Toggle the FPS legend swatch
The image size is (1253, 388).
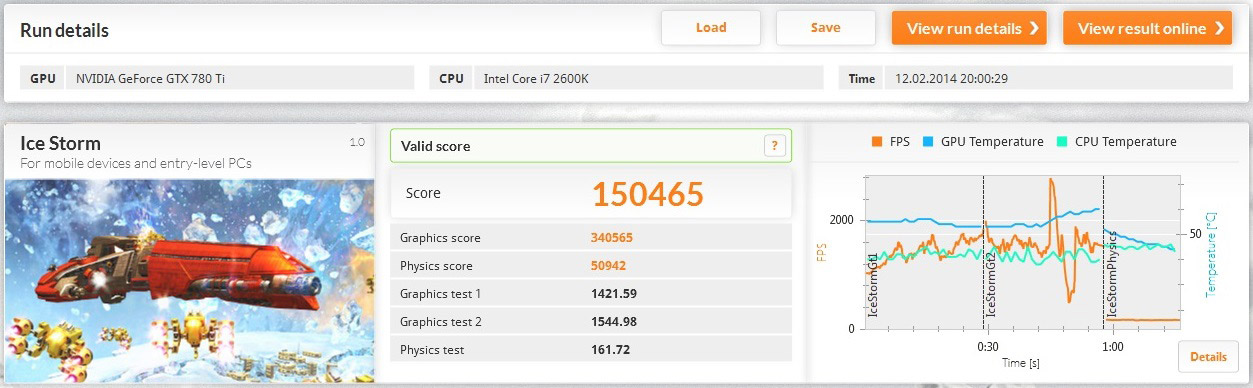(878, 142)
